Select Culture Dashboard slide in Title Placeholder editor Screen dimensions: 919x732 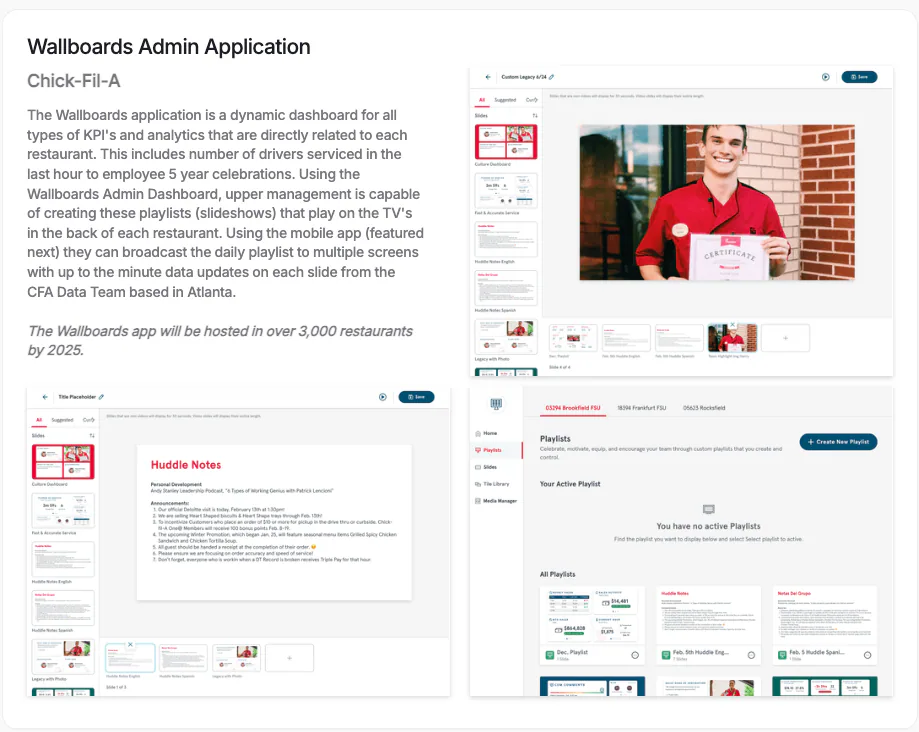tap(63, 462)
